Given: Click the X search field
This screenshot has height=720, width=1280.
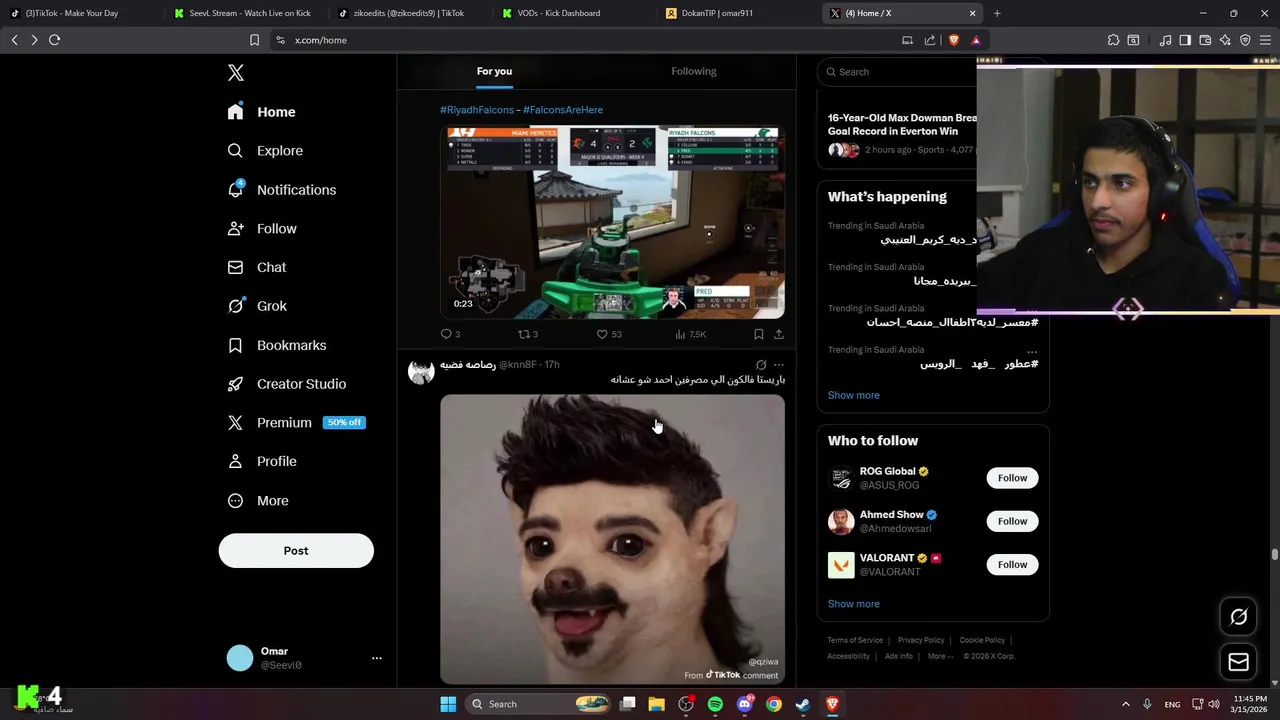Looking at the screenshot, I should click(x=898, y=72).
